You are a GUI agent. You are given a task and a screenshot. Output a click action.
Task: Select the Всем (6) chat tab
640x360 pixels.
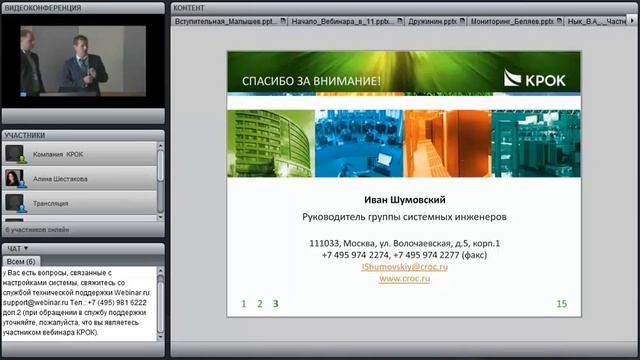pyautogui.click(x=21, y=261)
